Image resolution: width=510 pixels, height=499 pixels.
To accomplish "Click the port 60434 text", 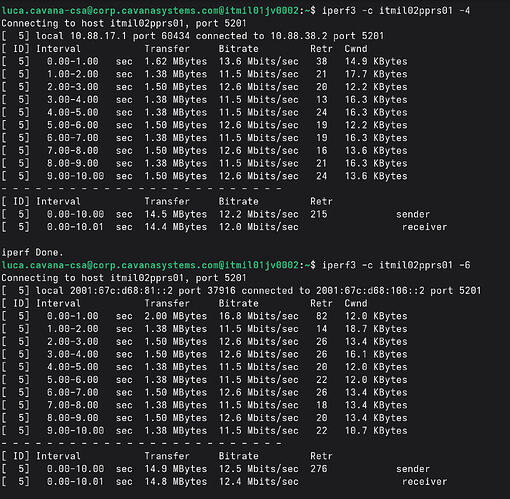I will [x=161, y=36].
